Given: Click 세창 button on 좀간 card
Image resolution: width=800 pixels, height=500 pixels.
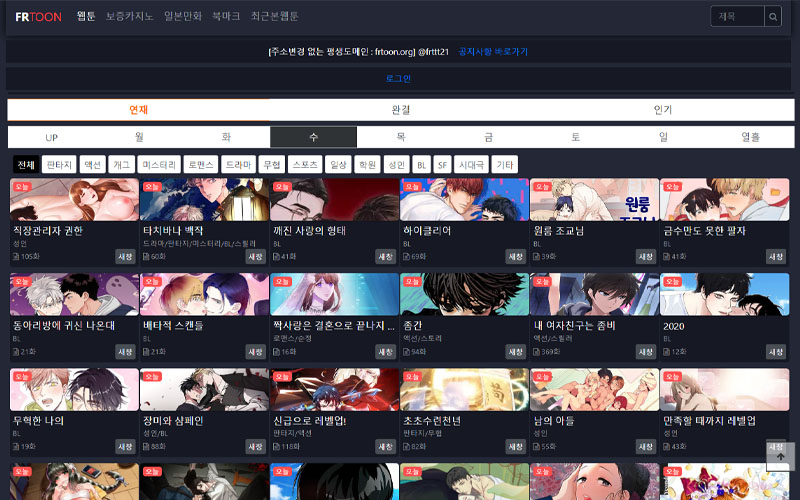Looking at the screenshot, I should coord(515,352).
